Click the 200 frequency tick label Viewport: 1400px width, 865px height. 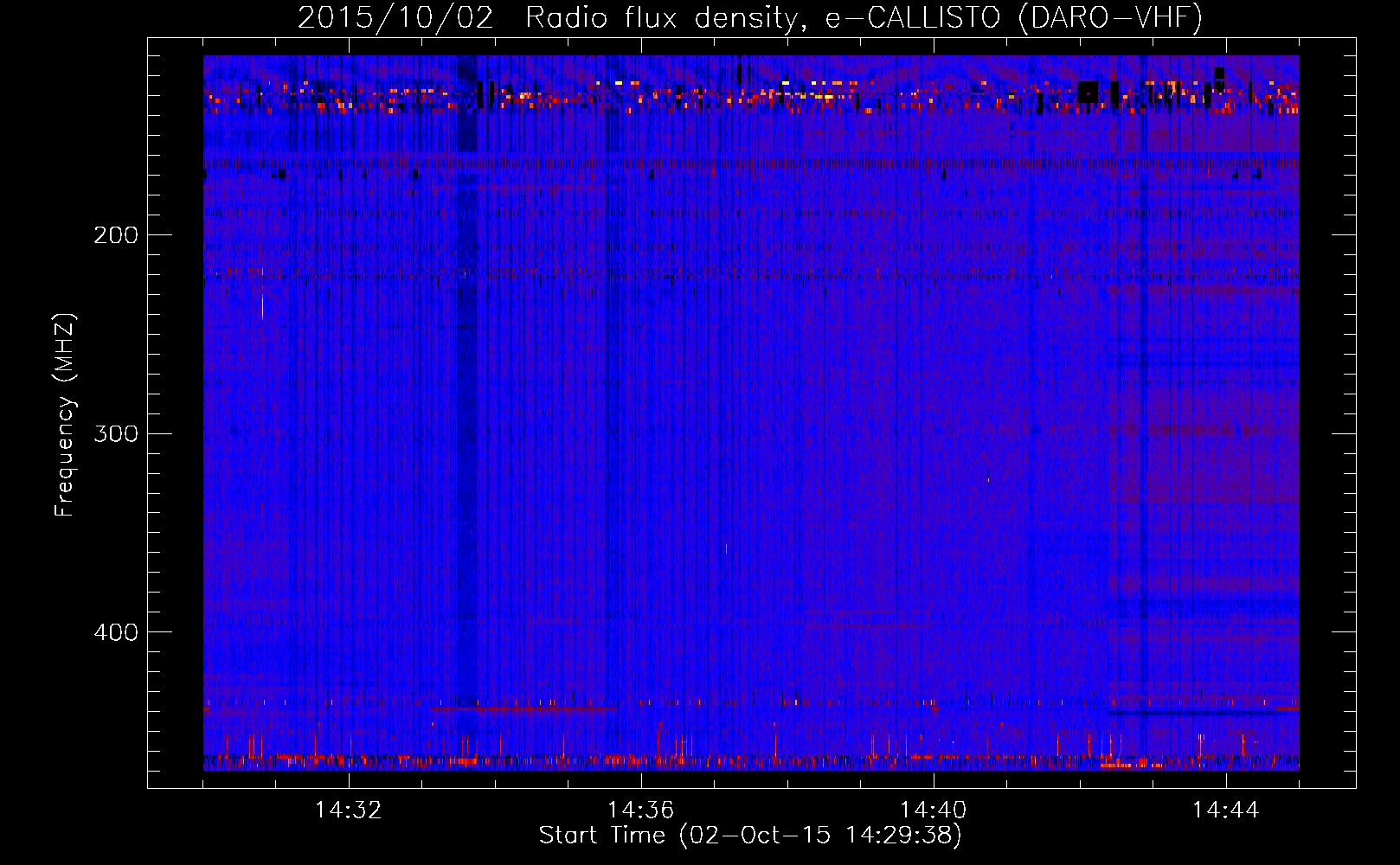tap(116, 235)
